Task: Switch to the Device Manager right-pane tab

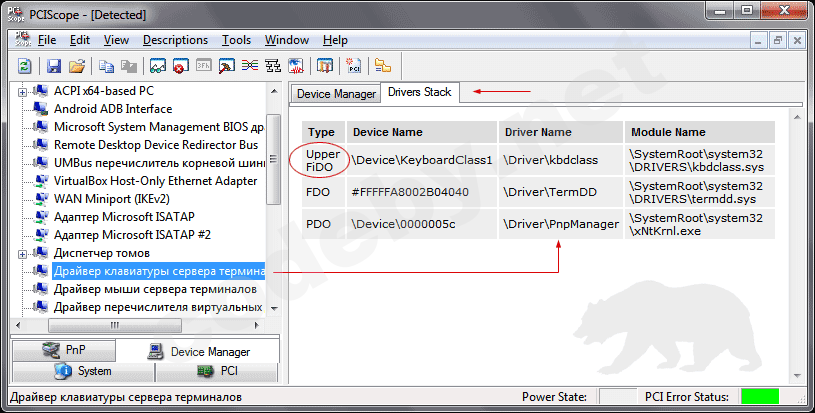Action: pos(336,94)
